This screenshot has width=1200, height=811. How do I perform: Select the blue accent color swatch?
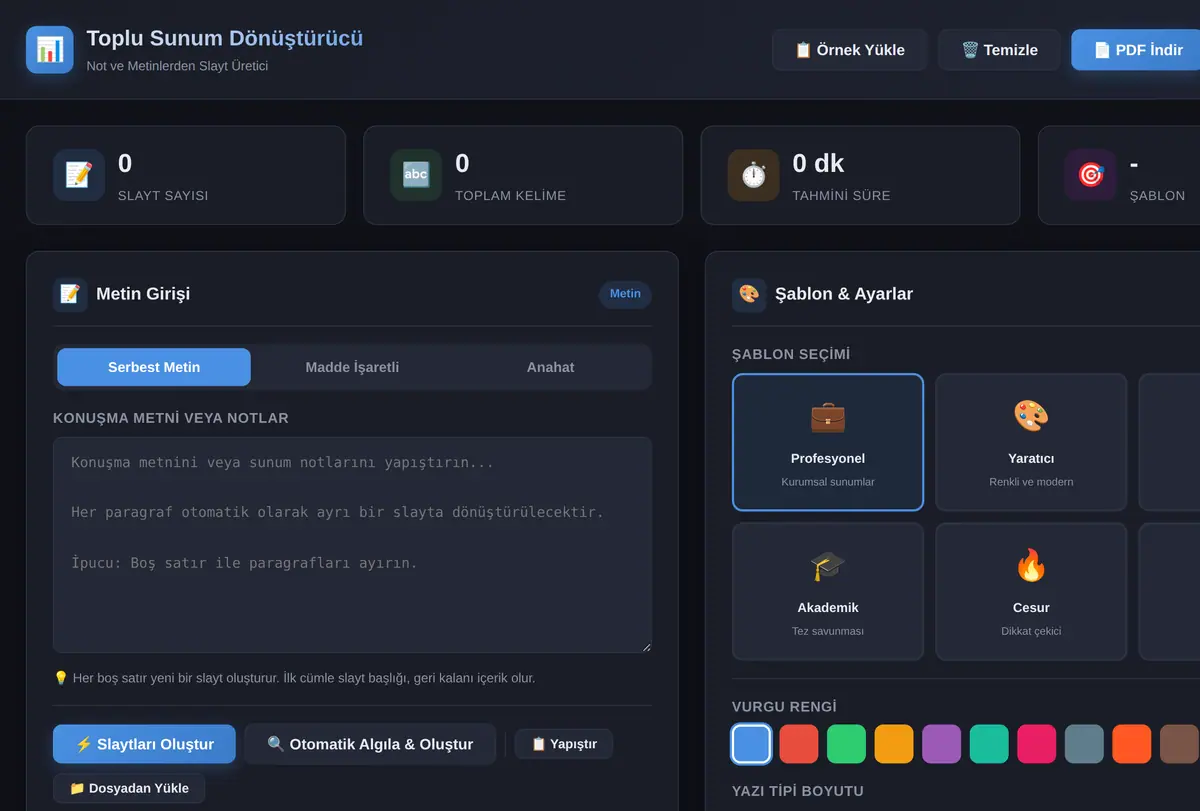point(751,744)
